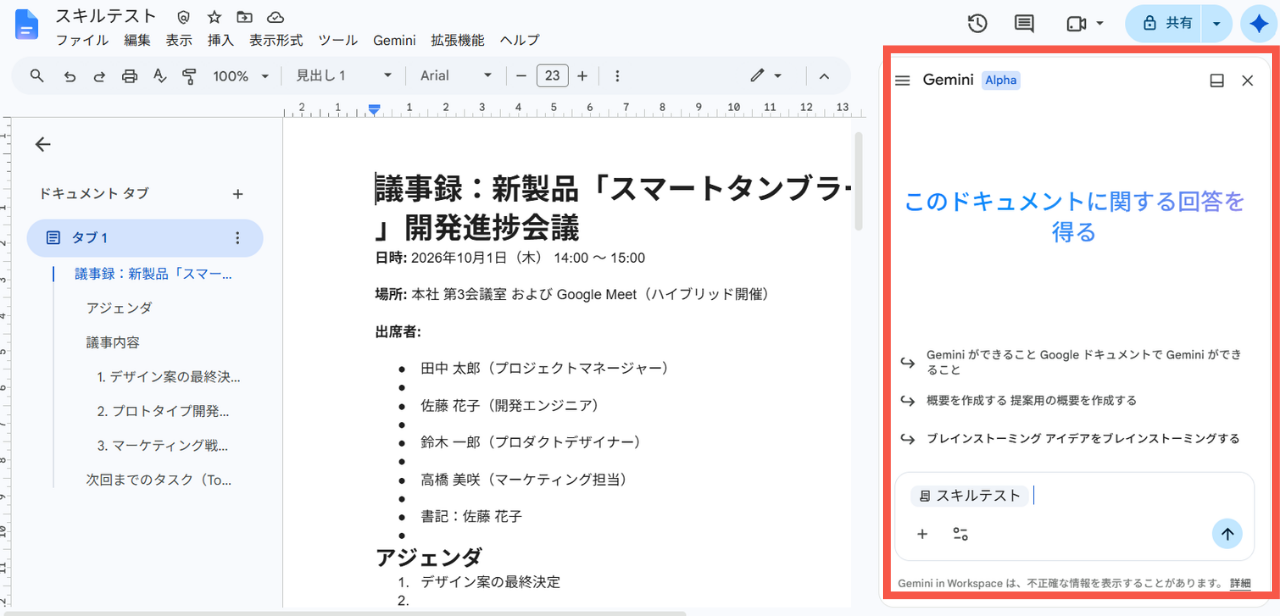This screenshot has height=616, width=1280.
Task: Undo the last action
Action: (69, 76)
